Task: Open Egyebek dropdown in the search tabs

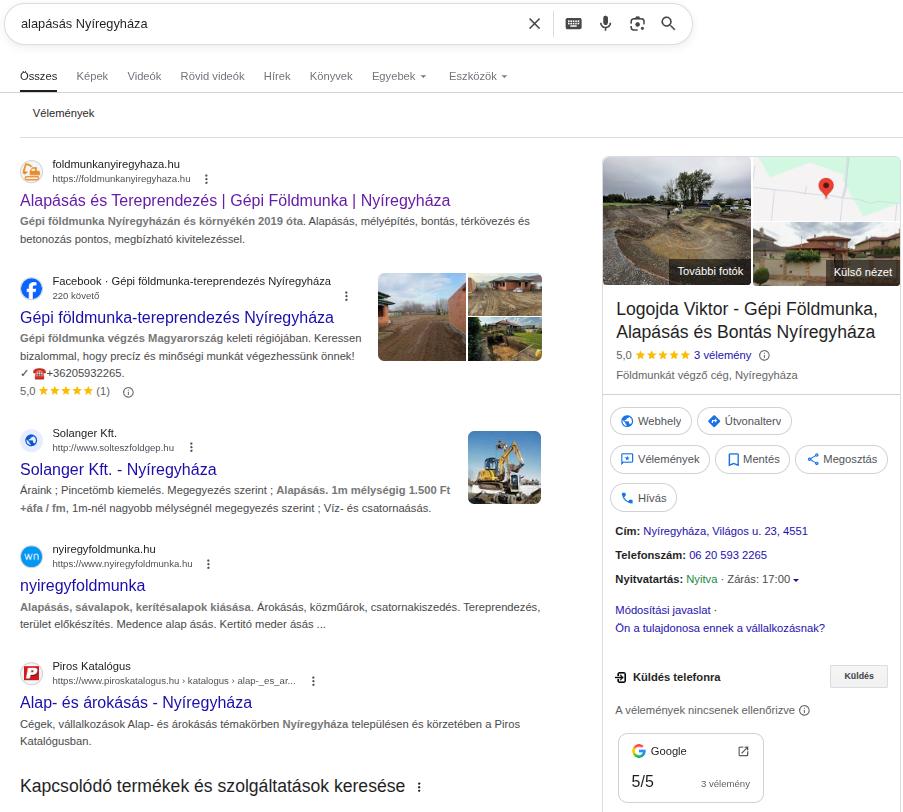Action: 398,76
